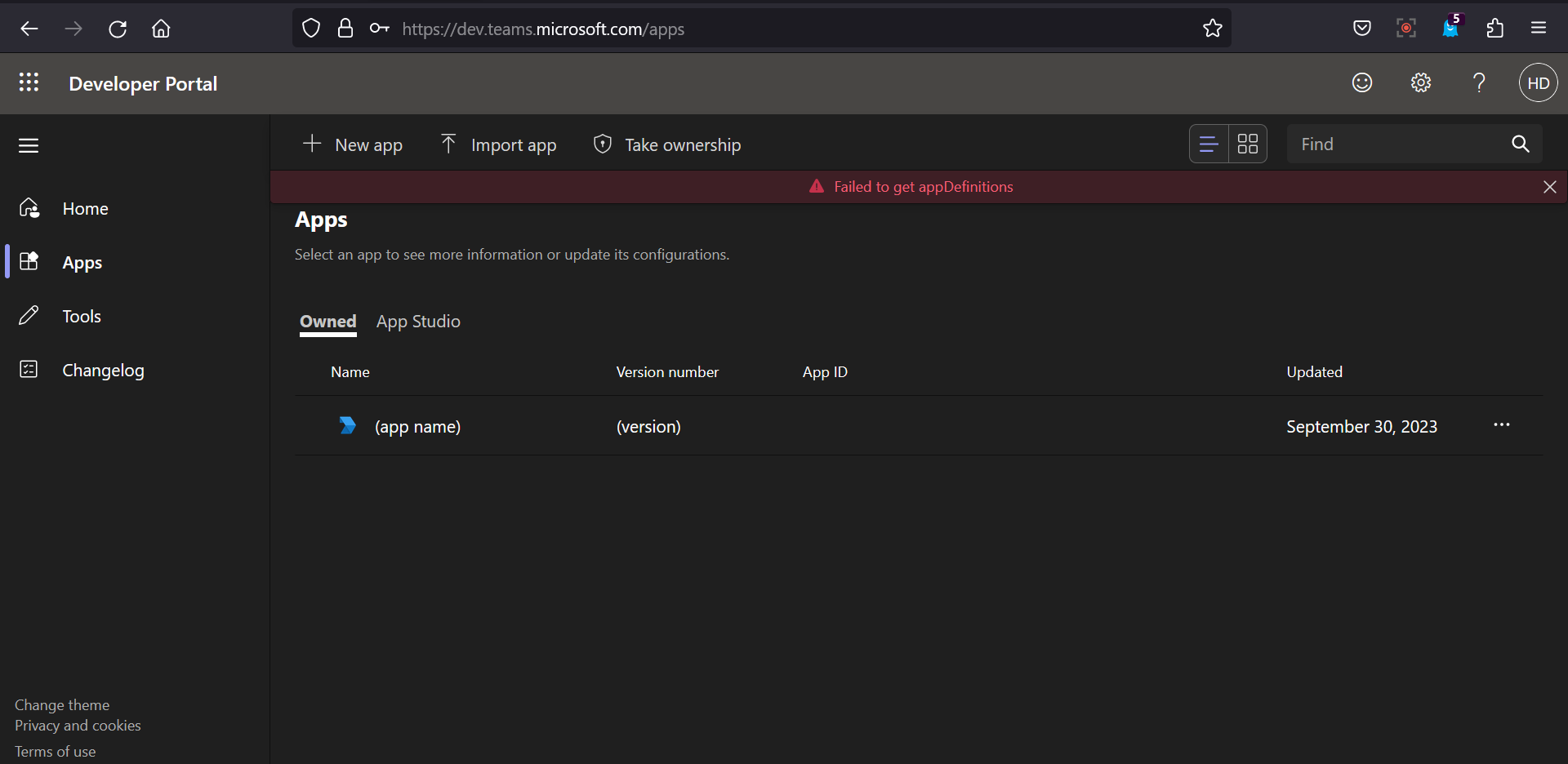Click inside the Find search field
1568x764 pixels.
1388,144
